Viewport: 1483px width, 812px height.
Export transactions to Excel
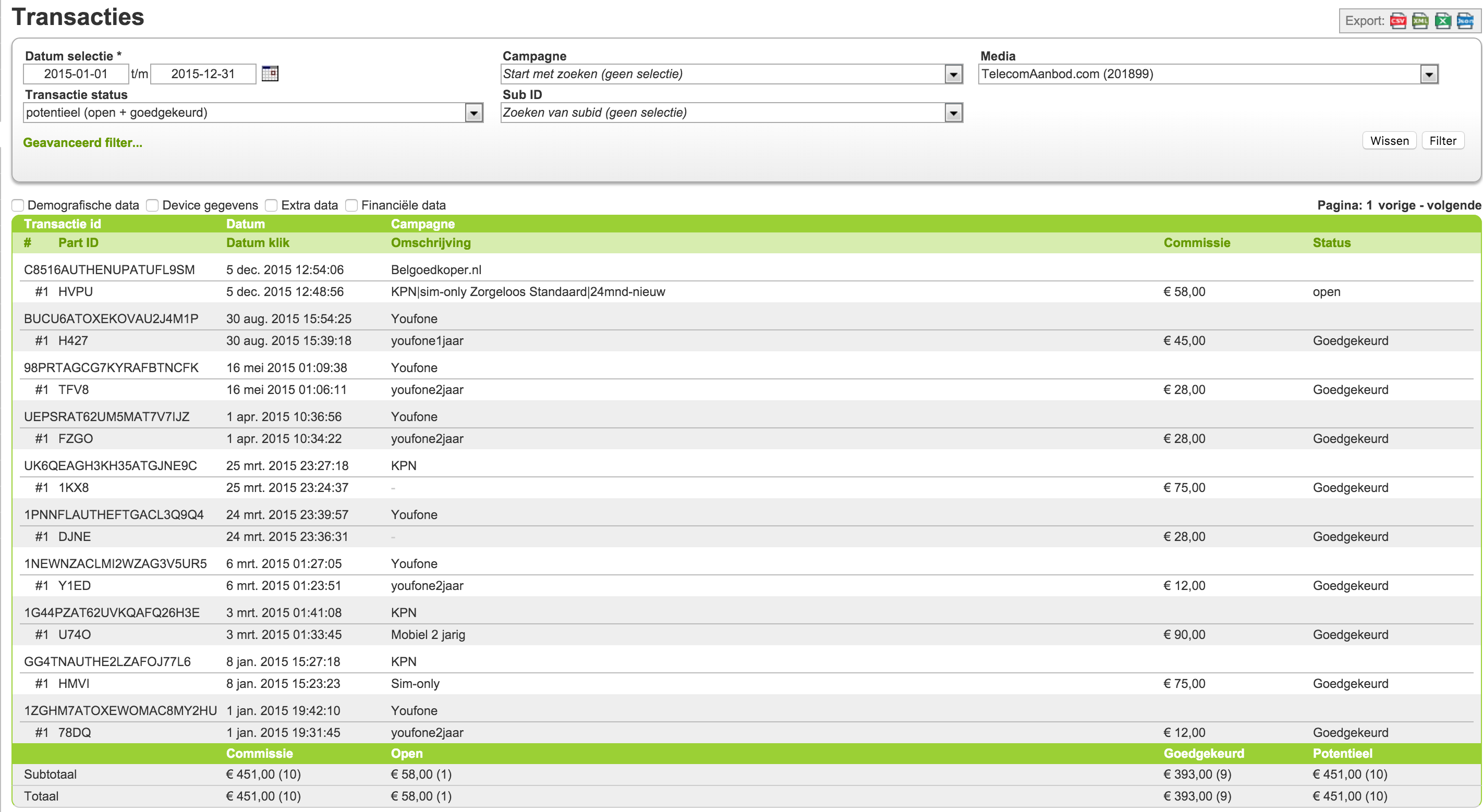click(x=1443, y=21)
